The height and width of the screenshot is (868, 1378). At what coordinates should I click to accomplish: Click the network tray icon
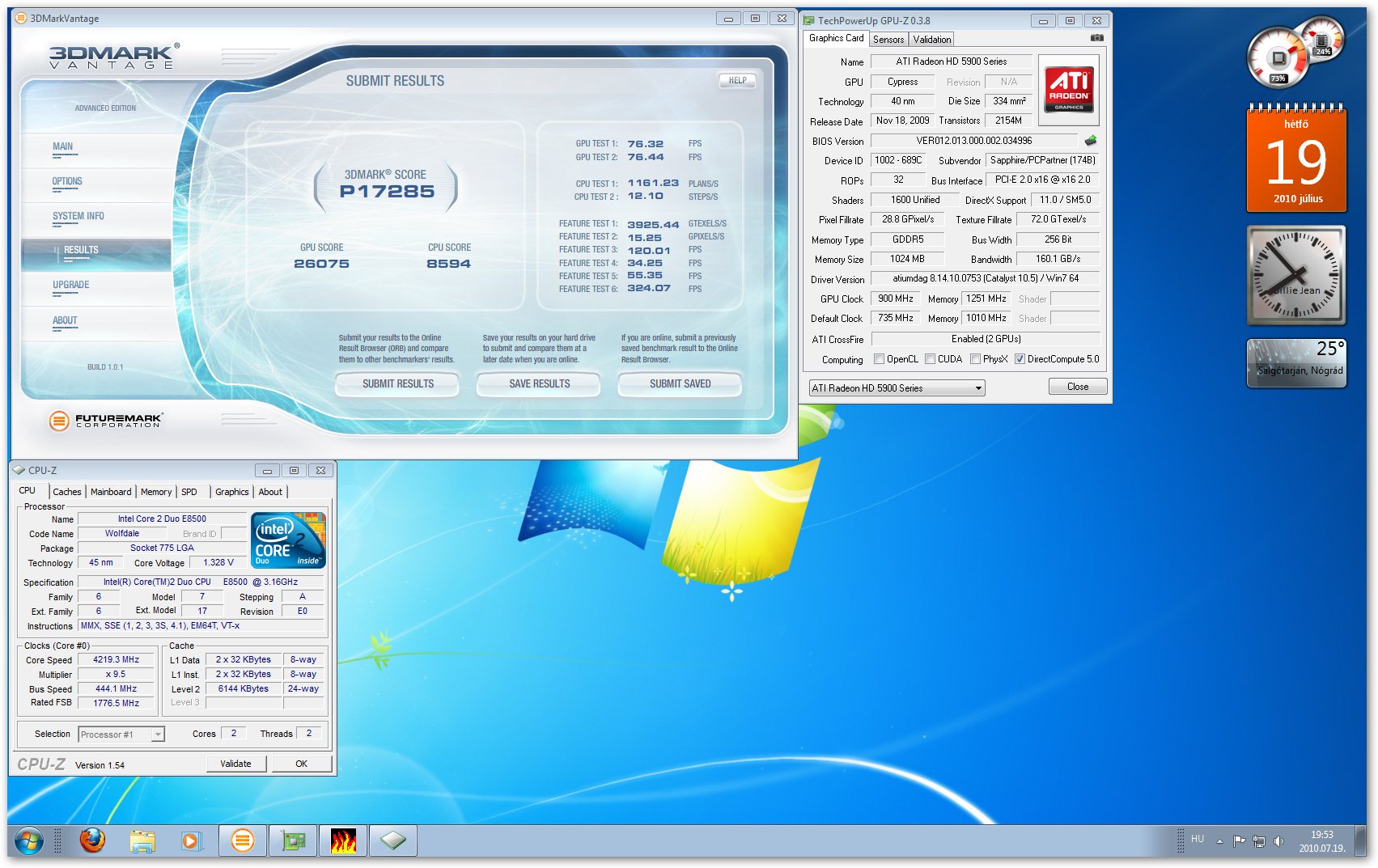[1259, 841]
